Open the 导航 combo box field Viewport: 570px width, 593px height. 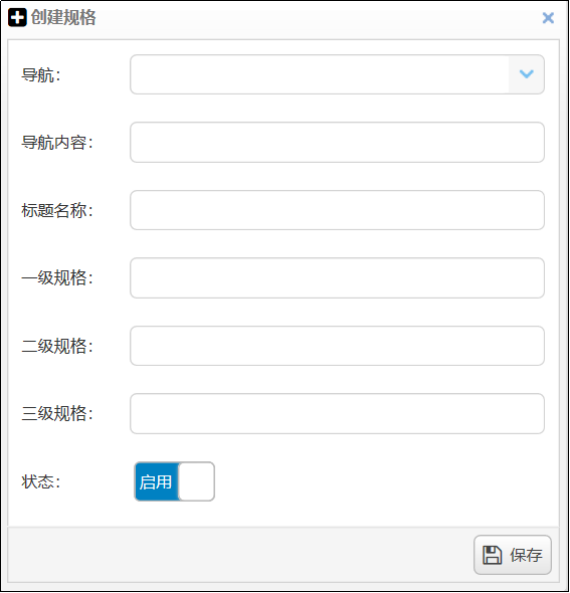337,74
